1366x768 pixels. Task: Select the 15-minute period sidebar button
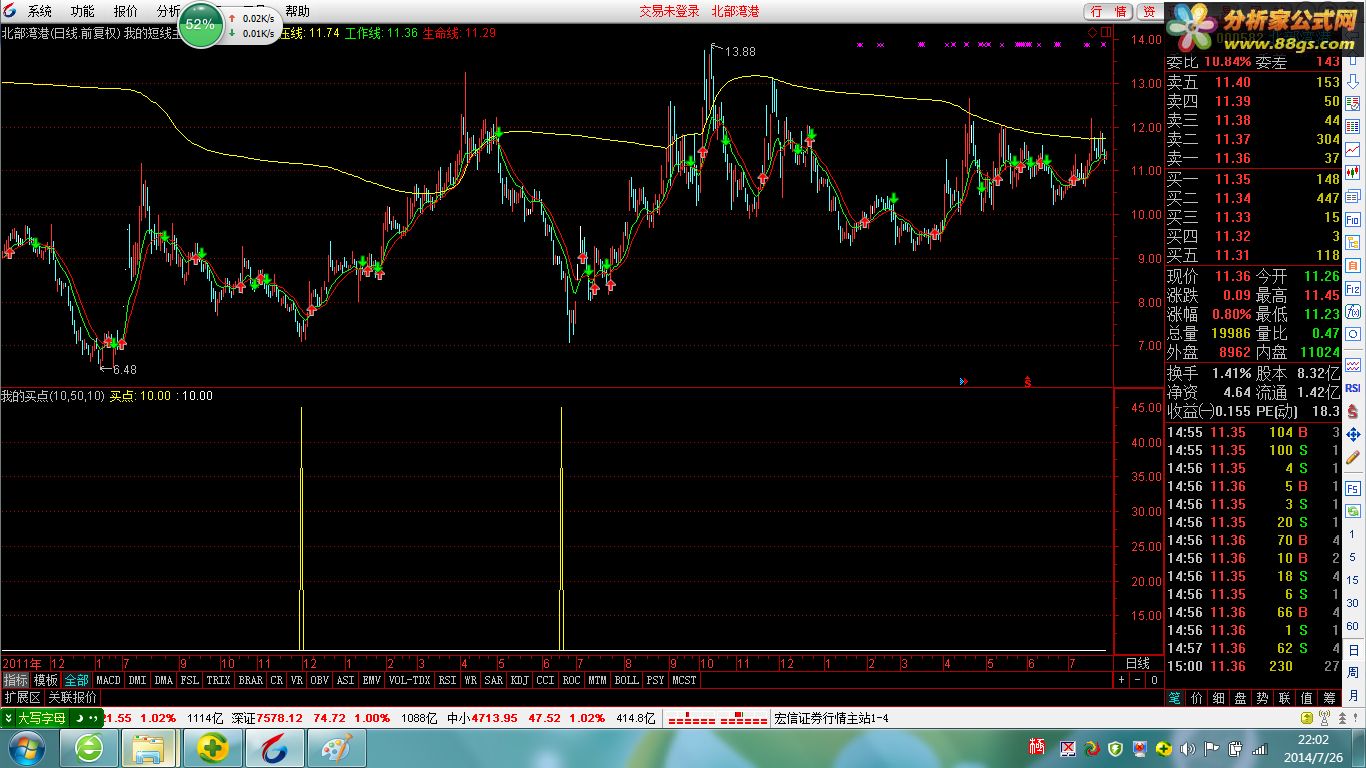tap(1352, 580)
